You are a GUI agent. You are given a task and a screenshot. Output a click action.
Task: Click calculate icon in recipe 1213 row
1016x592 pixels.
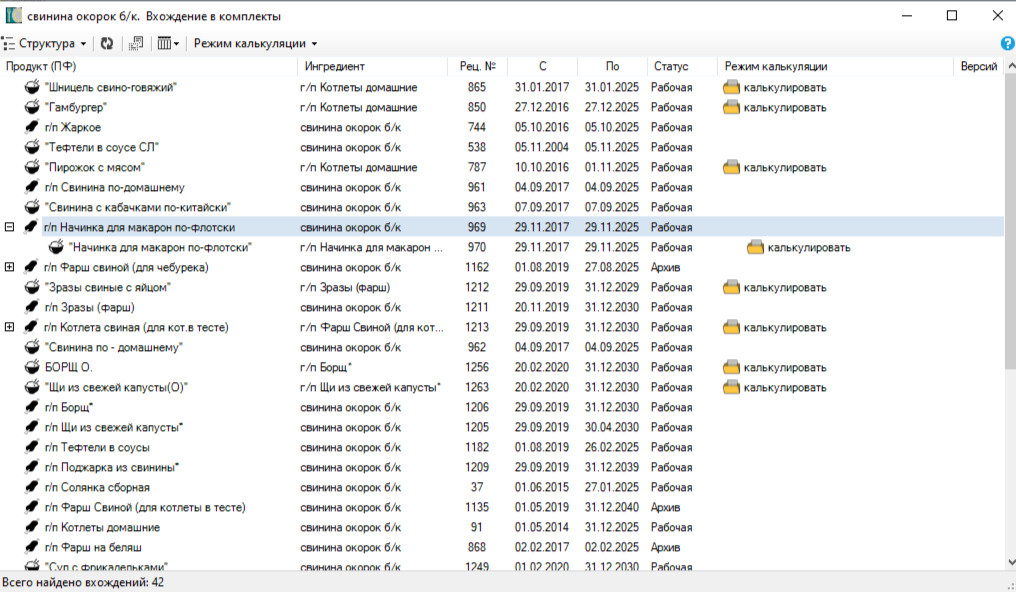(x=731, y=328)
